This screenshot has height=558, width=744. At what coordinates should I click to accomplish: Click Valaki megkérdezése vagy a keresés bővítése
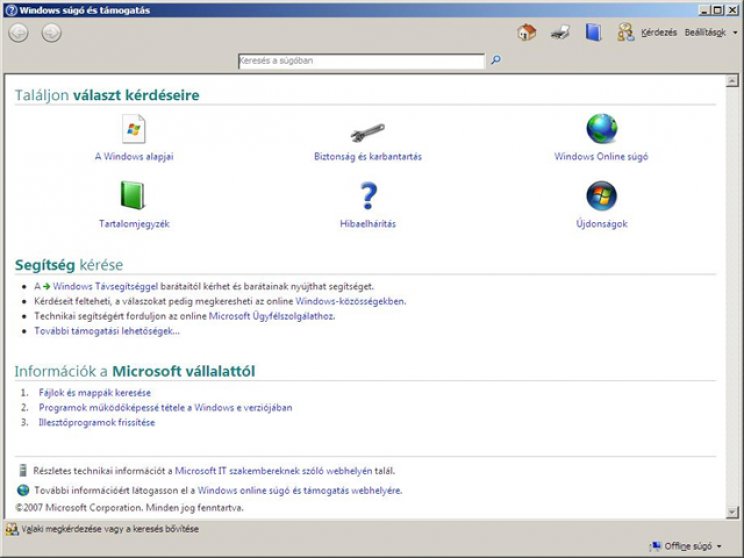coord(110,529)
